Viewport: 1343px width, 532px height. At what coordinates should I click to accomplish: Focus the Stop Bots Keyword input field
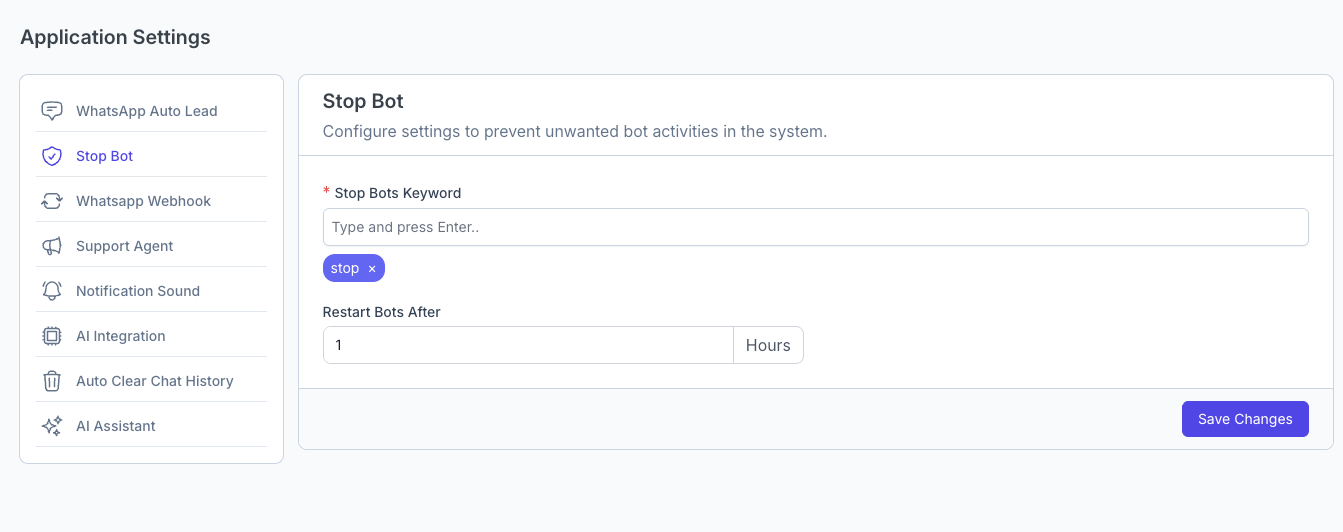coord(815,227)
